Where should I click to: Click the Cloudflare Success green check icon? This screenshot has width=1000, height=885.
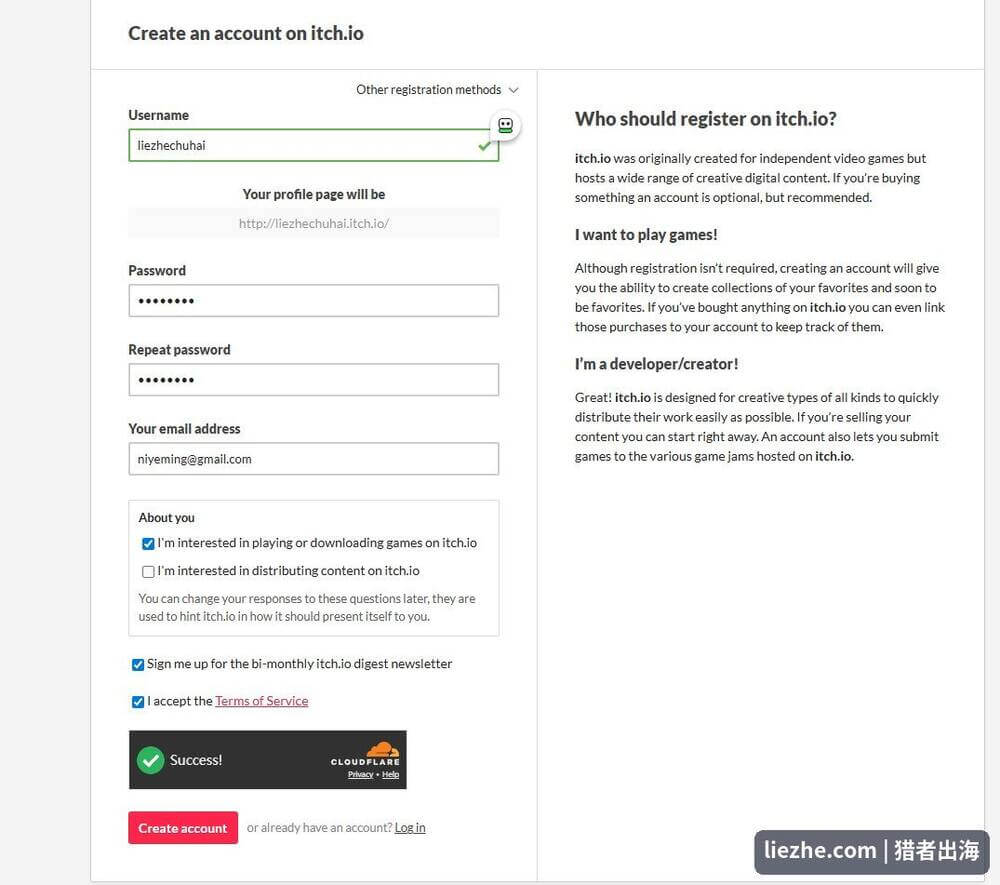[x=151, y=760]
